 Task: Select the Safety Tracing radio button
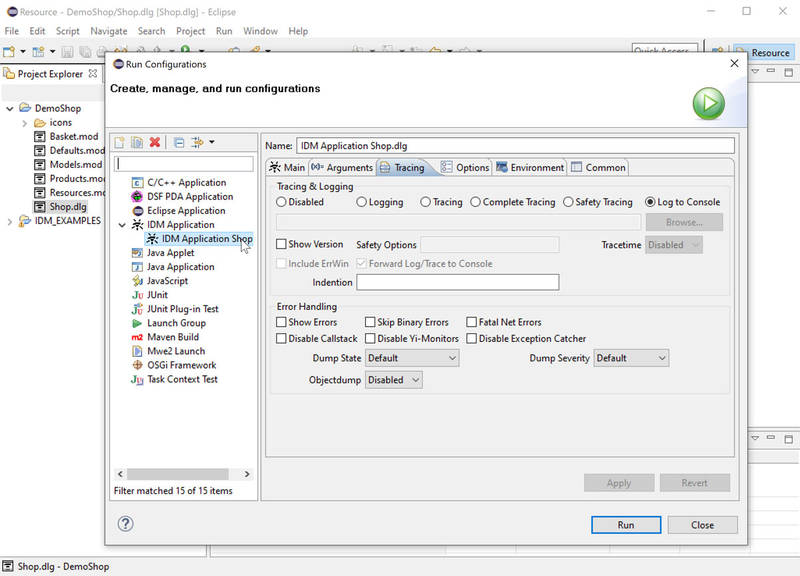pyautogui.click(x=568, y=202)
